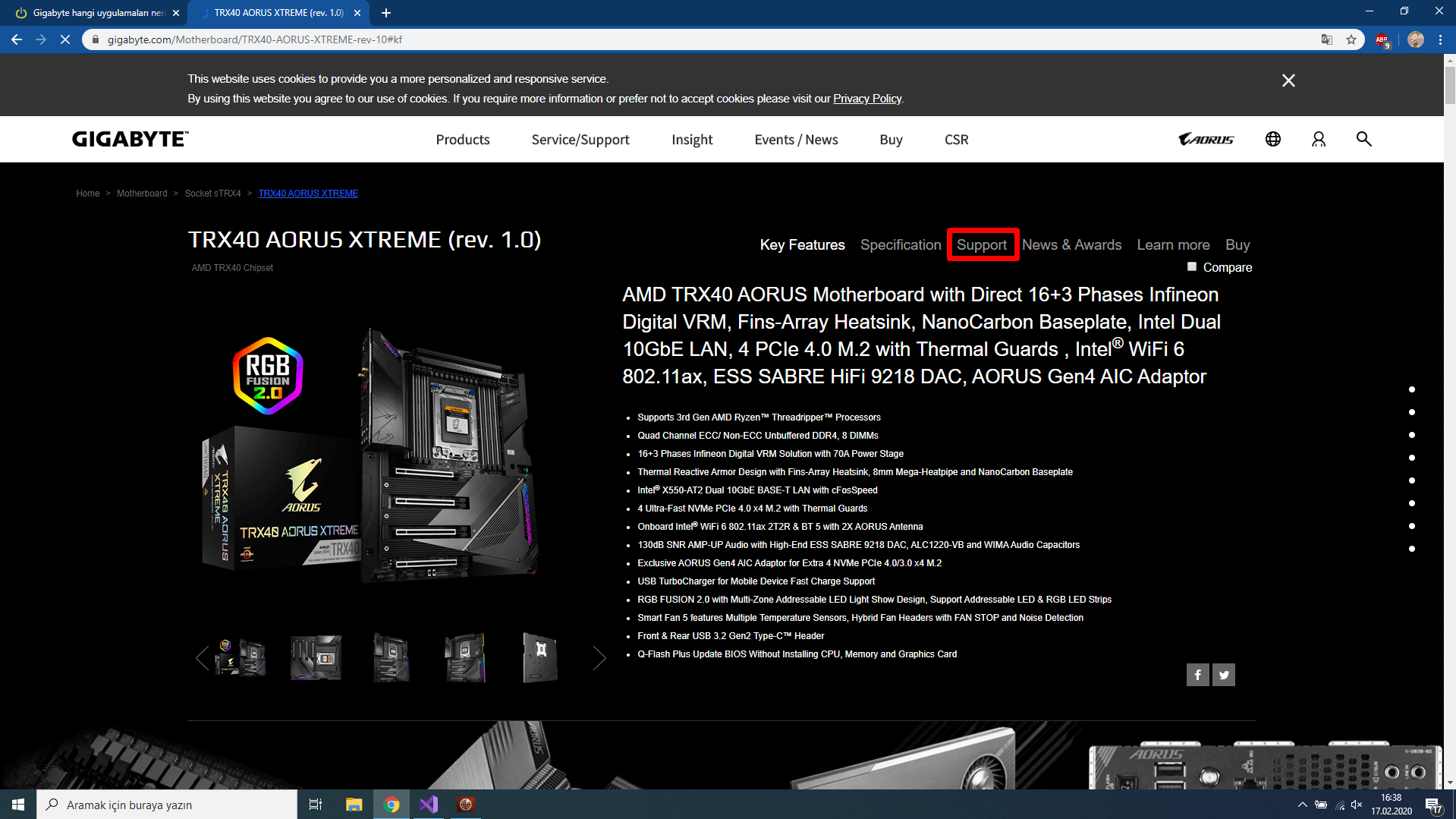Open the AORUS brand logo link

click(1206, 139)
